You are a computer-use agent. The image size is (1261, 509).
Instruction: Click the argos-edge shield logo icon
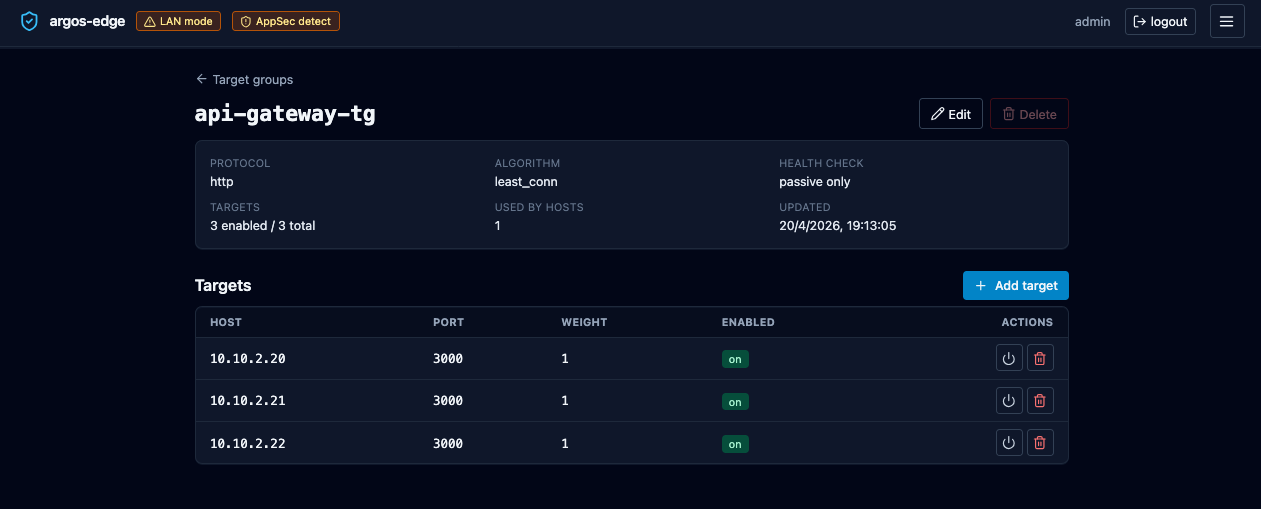click(29, 21)
